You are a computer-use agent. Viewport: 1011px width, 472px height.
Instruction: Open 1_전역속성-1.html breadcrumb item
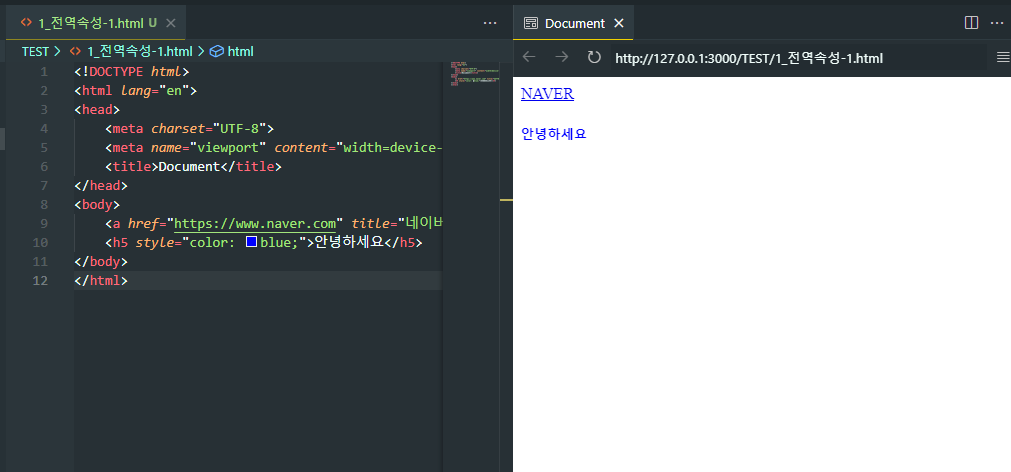139,51
